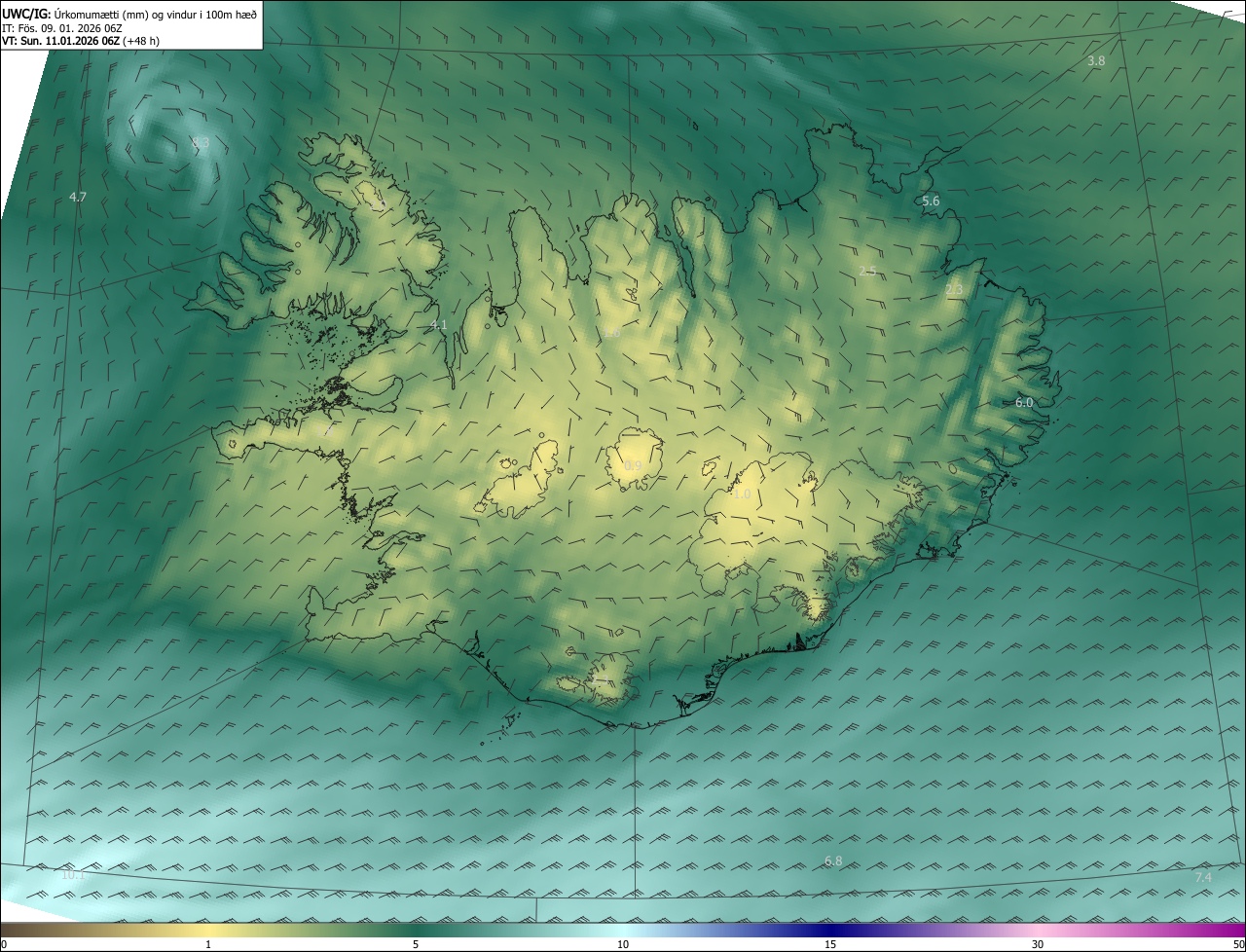The height and width of the screenshot is (952, 1246).
Task: Select the 'VT: Sun. 11.01.2026 06Z (+48 h)' line
Action: [x=81, y=41]
